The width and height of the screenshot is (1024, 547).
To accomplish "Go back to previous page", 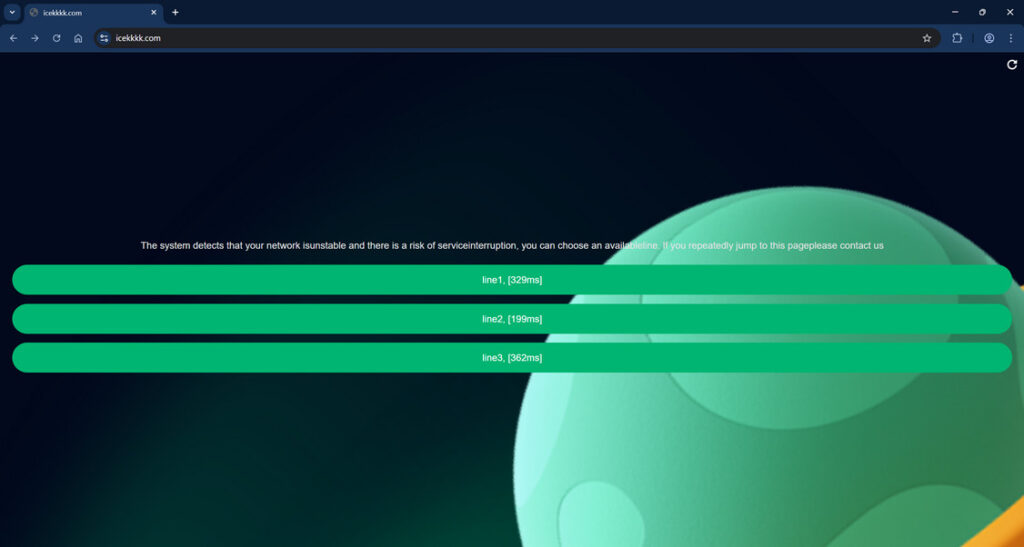I will click(x=13, y=39).
